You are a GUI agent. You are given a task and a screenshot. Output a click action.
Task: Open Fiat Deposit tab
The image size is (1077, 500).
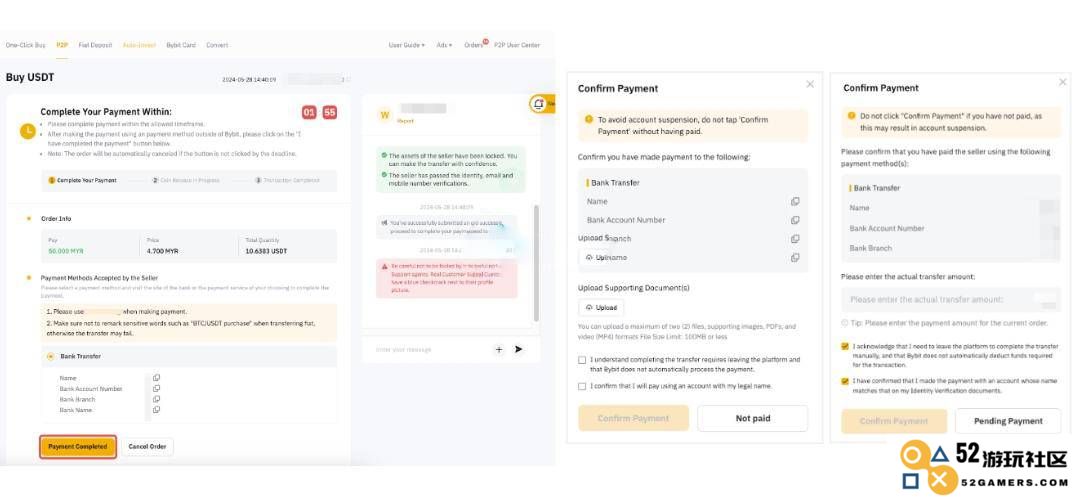point(95,45)
